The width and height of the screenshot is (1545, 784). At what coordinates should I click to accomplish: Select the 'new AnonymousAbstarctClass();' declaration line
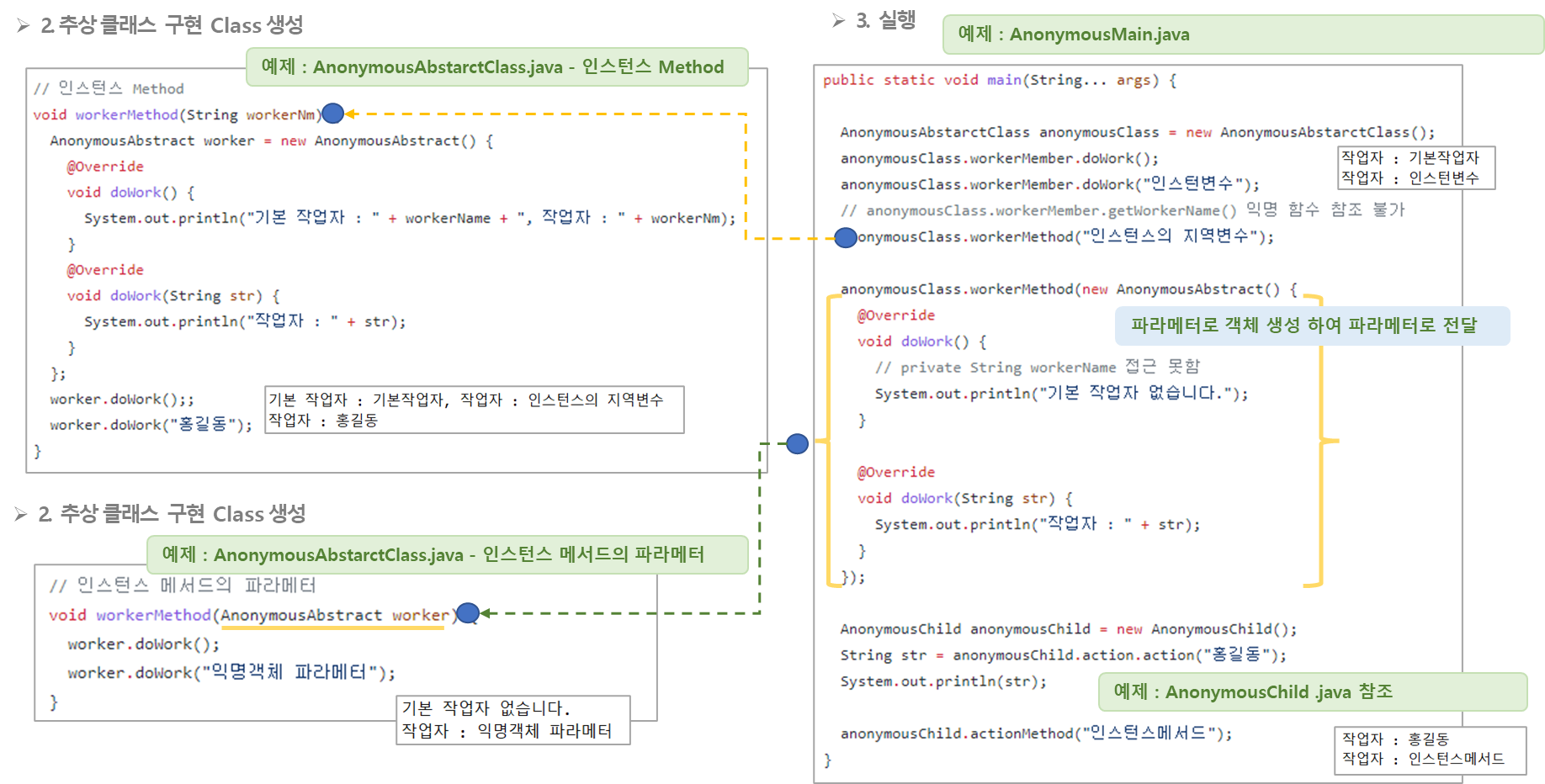1138,132
